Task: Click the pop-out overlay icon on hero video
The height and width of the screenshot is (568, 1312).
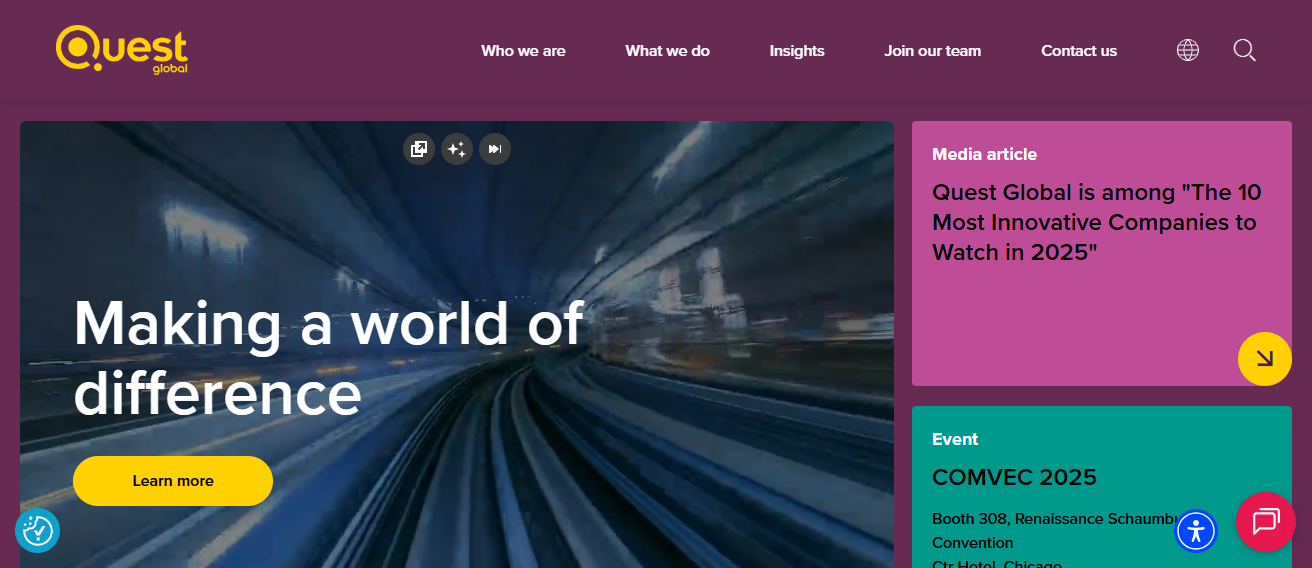Action: (x=419, y=149)
